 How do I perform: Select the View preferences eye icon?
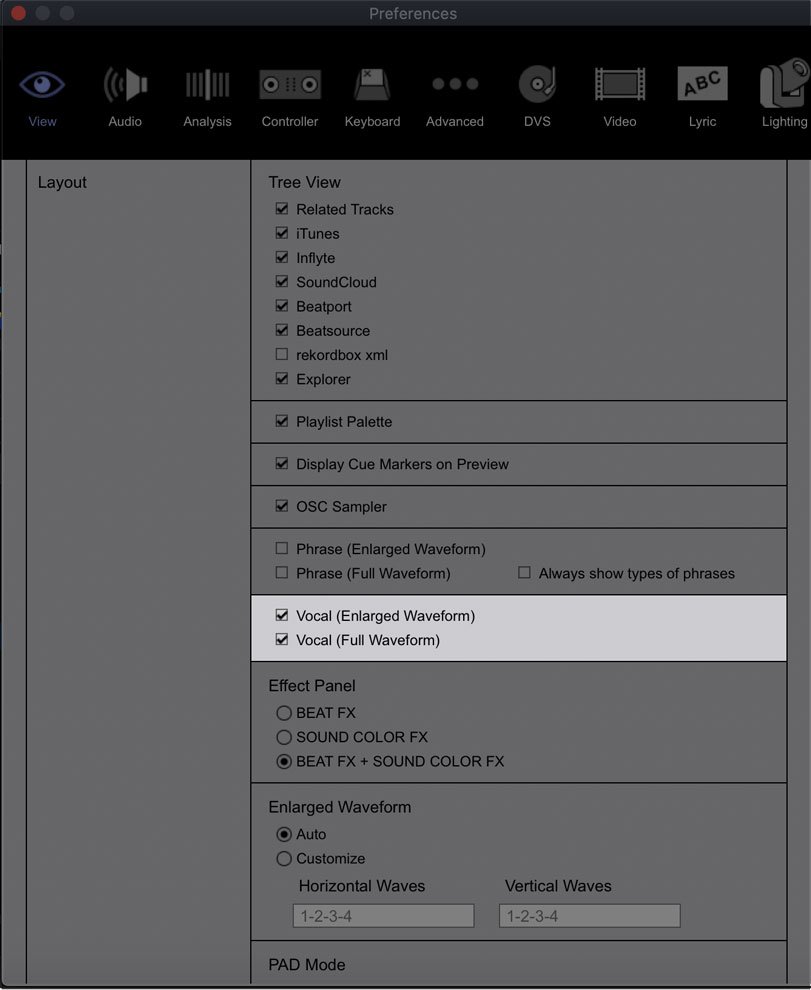click(42, 82)
